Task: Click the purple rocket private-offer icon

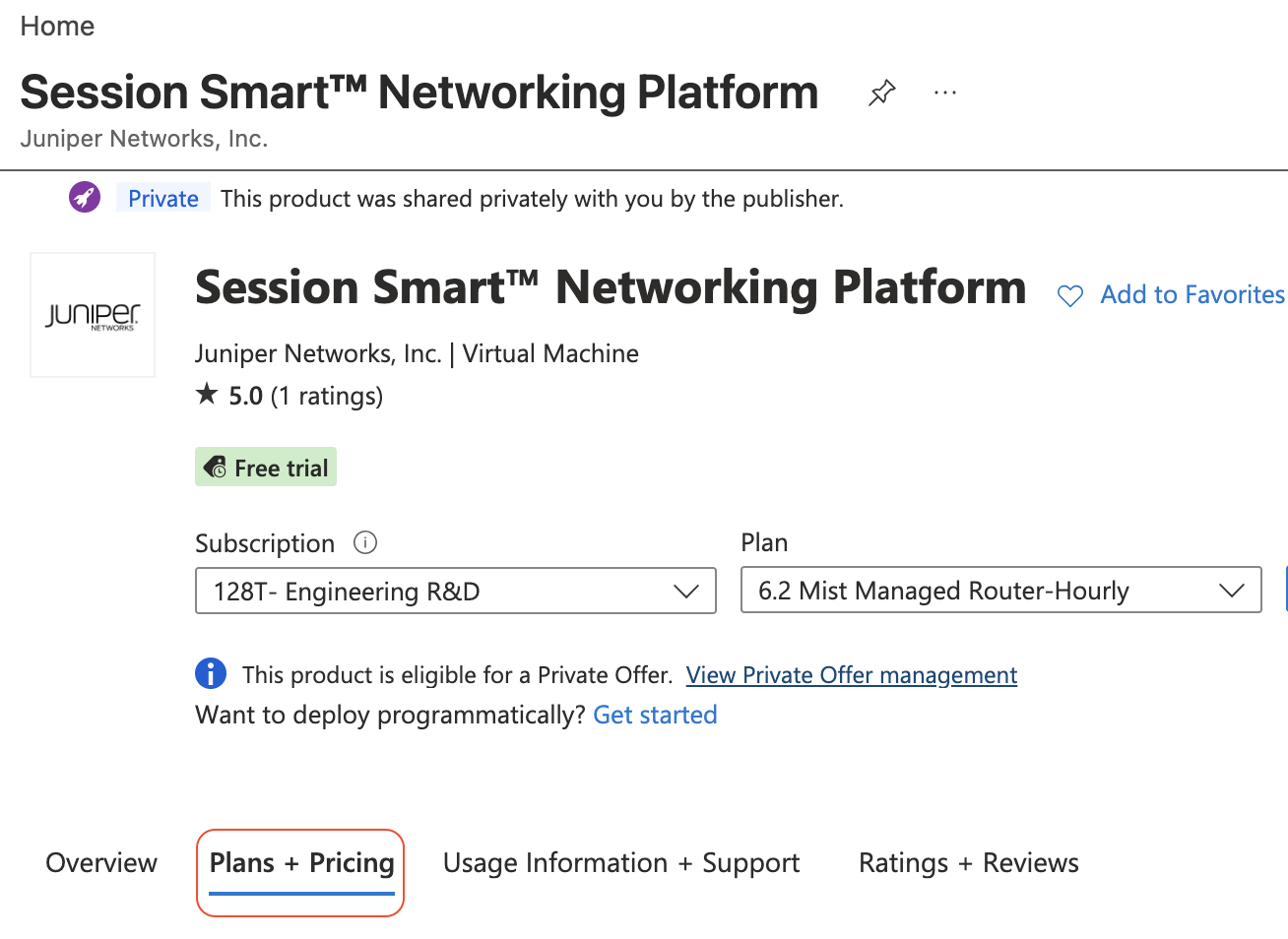Action: point(85,198)
